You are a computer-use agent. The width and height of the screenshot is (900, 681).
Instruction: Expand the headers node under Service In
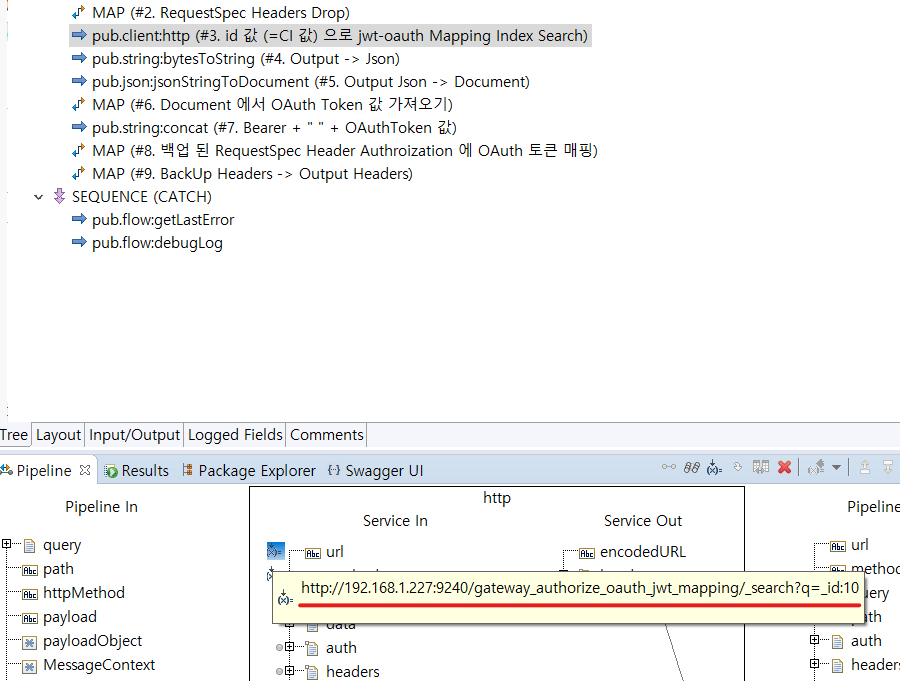[290, 672]
